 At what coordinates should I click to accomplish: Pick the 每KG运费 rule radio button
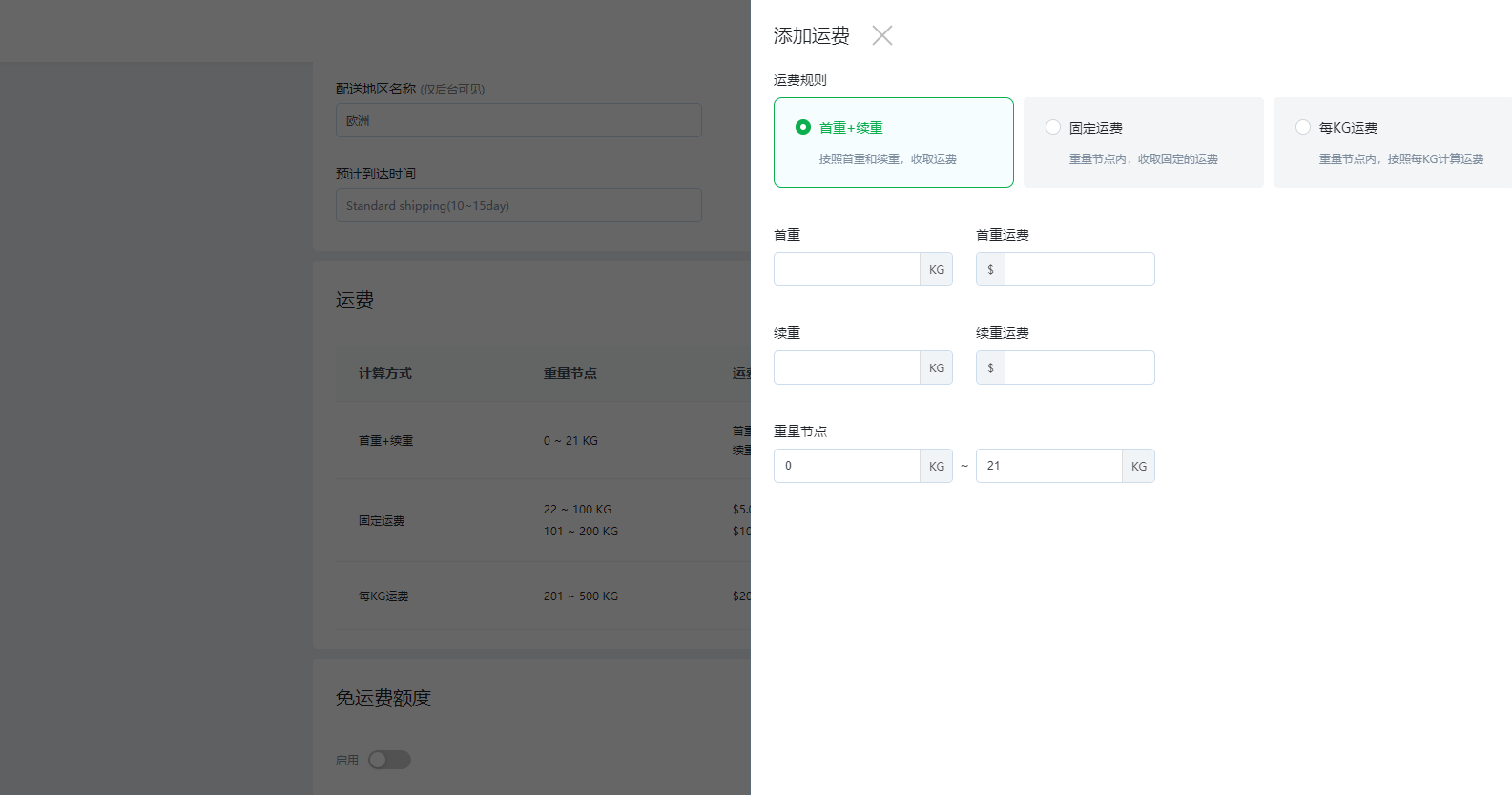coord(1303,127)
